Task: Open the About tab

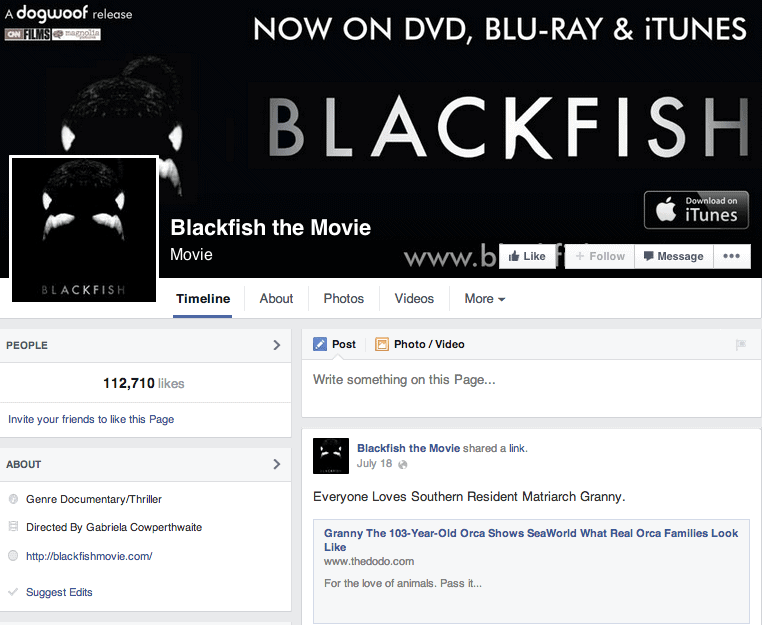Action: point(276,298)
